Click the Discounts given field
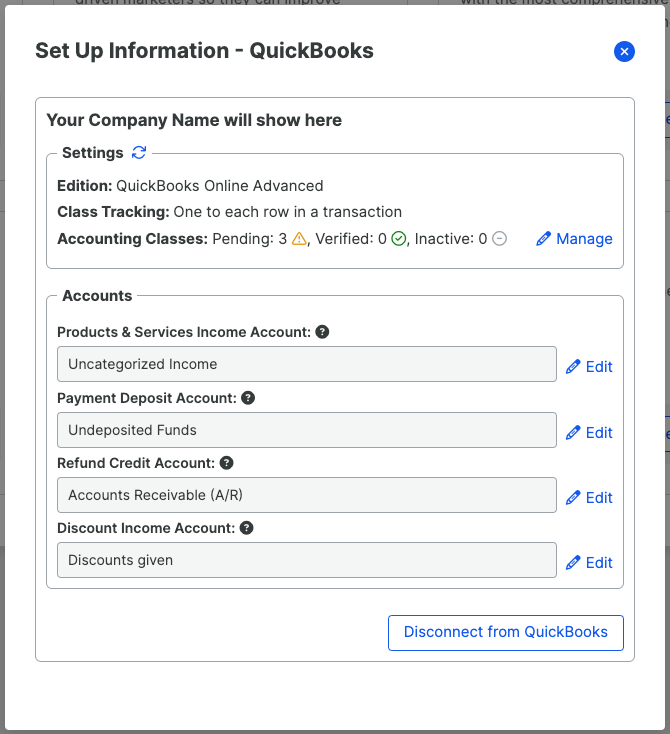Image resolution: width=670 pixels, height=734 pixels. click(307, 560)
